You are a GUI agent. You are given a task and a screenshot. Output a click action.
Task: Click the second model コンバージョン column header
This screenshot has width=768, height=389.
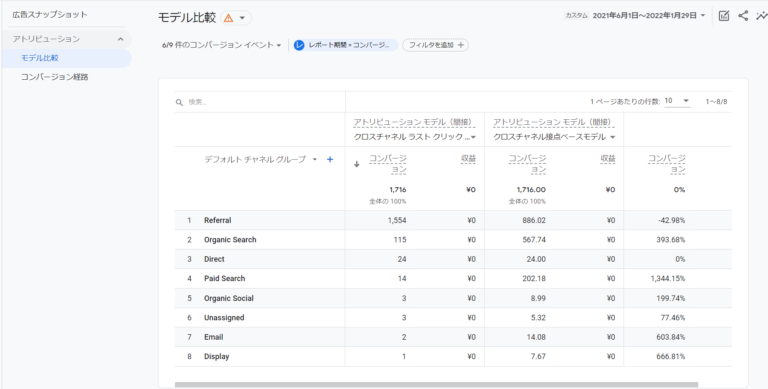point(528,164)
